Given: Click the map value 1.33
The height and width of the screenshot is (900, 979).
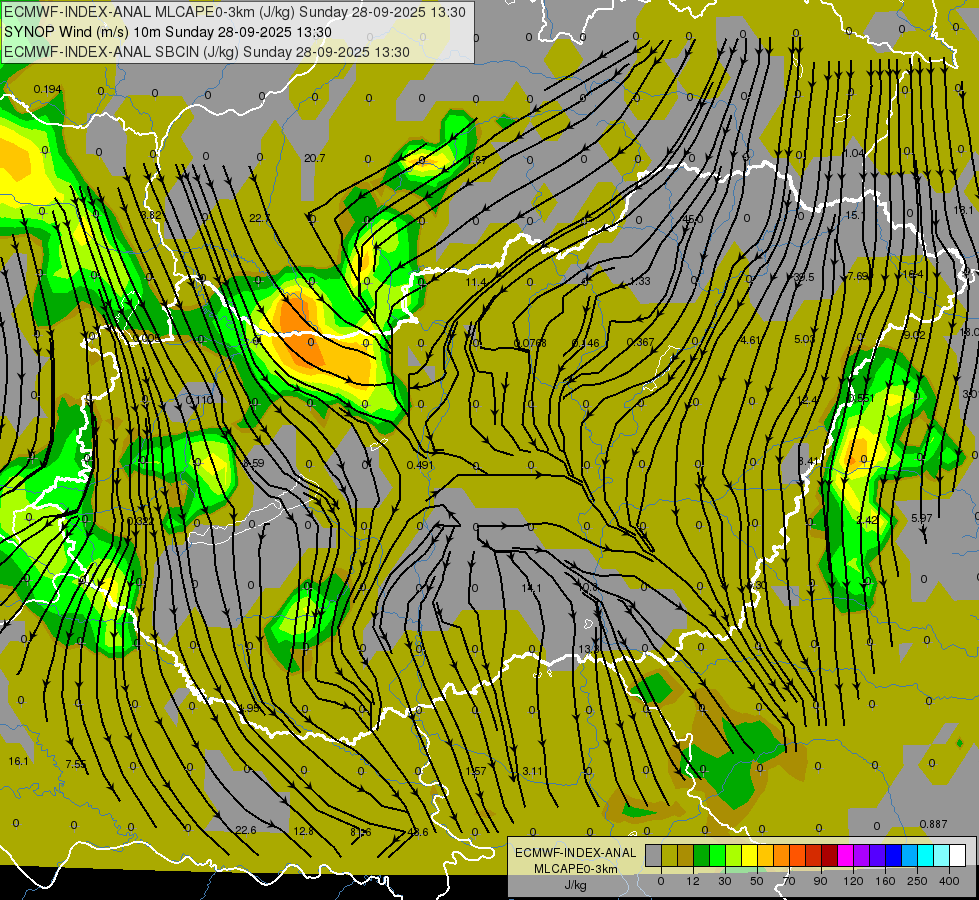Looking at the screenshot, I should [x=640, y=281].
